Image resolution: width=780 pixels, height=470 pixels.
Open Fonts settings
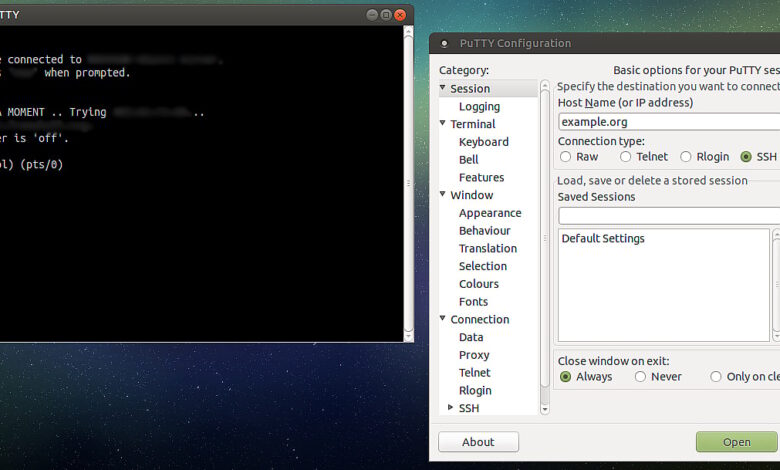tap(473, 301)
